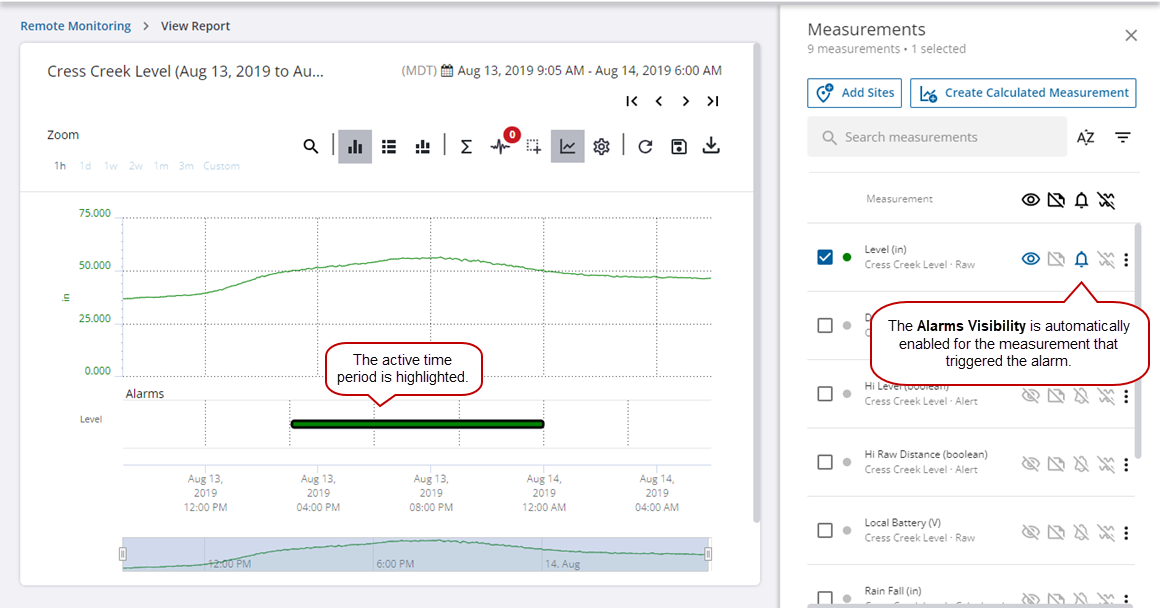This screenshot has width=1160, height=608.
Task: Open chart settings gear icon
Action: pyautogui.click(x=601, y=147)
